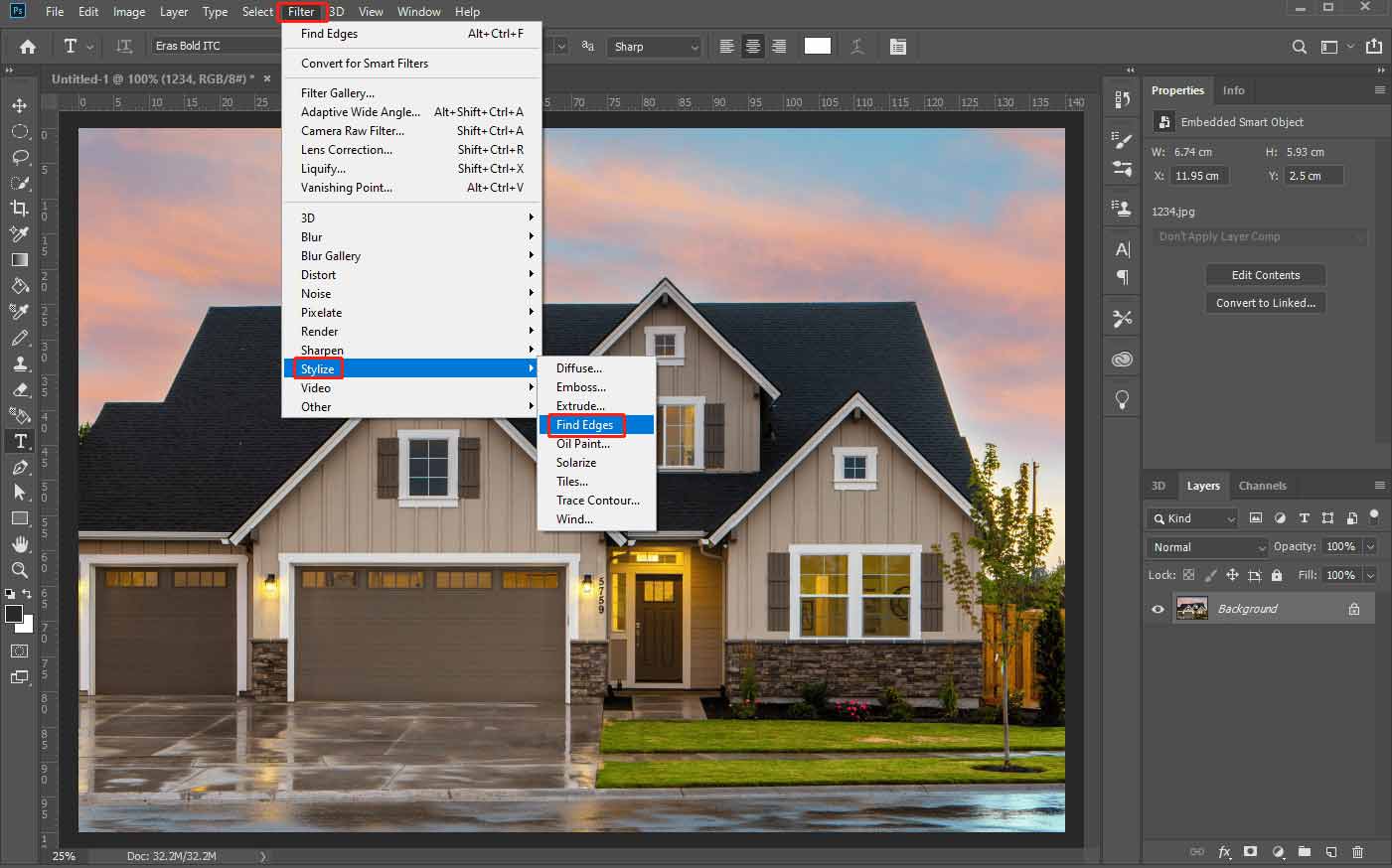Viewport: 1392px width, 868px height.
Task: Switch to the Channels tab
Action: pos(1262,486)
